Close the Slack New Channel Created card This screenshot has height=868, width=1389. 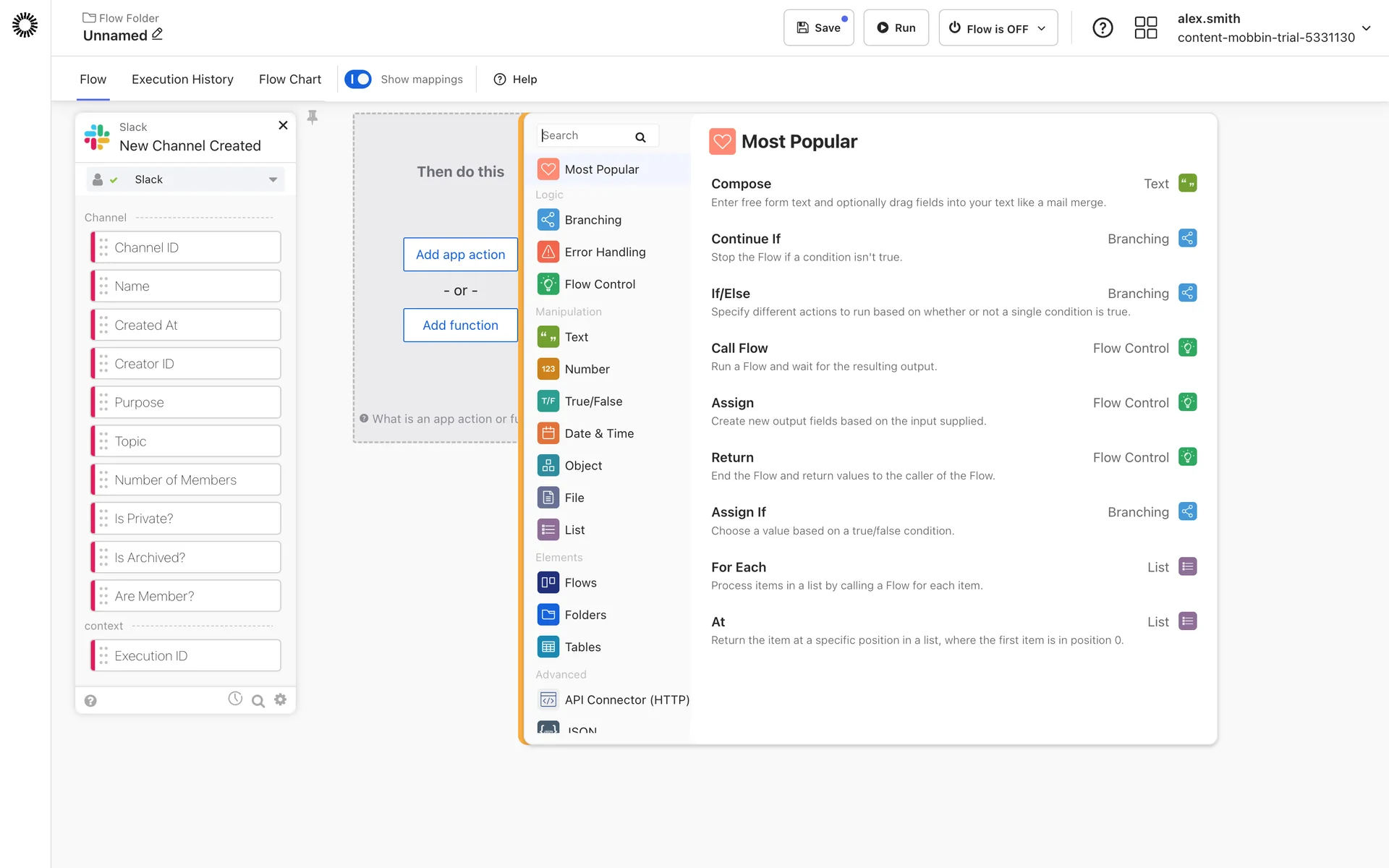coord(283,125)
